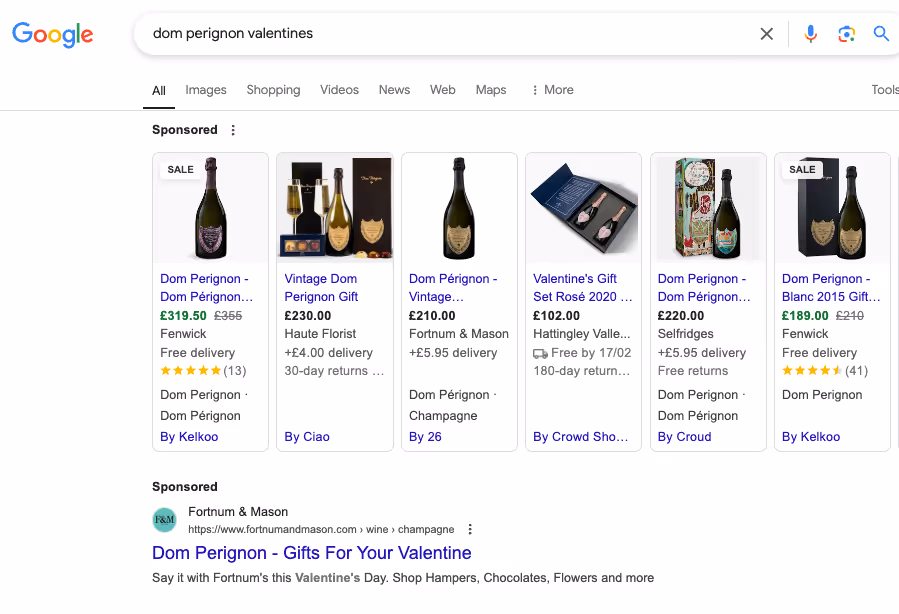Select the All tab
Screen dimensions: 899x614
coord(159,91)
